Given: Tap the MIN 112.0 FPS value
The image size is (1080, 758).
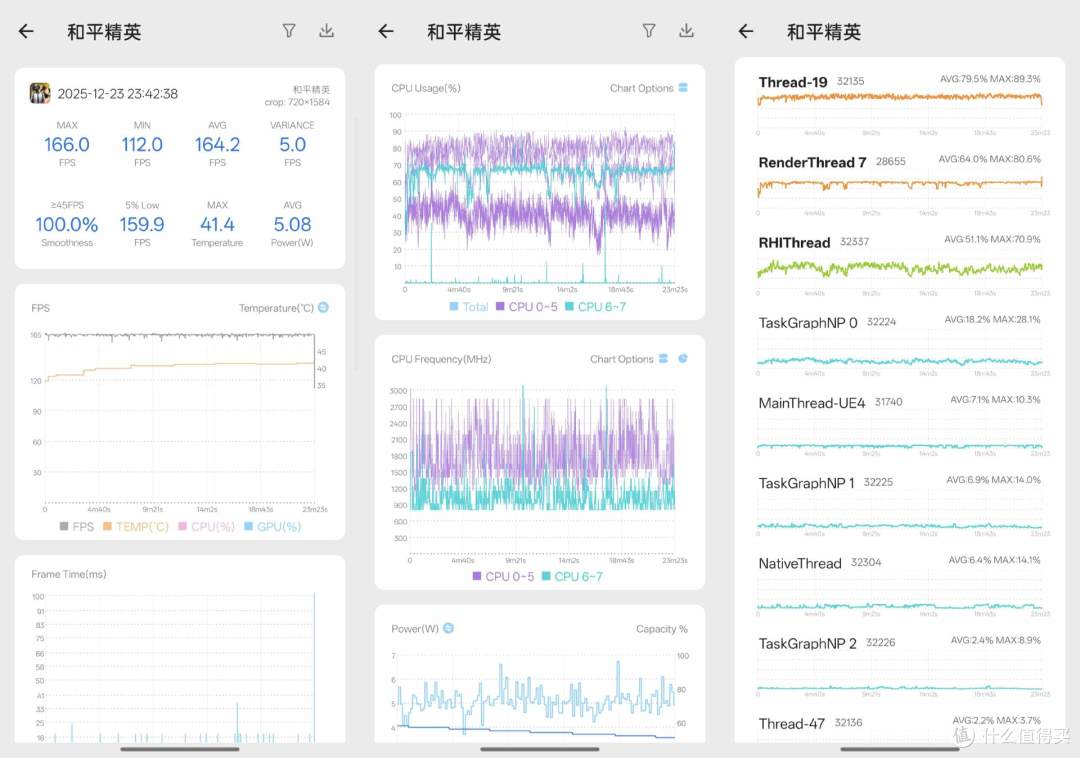Looking at the screenshot, I should 142,144.
